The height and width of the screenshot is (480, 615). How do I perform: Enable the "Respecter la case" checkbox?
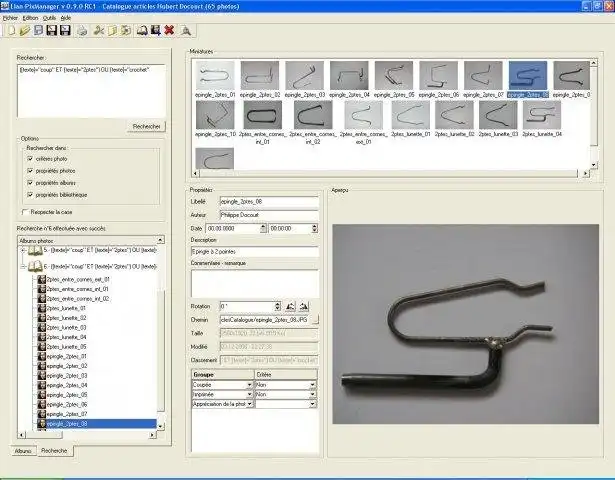[x=25, y=212]
